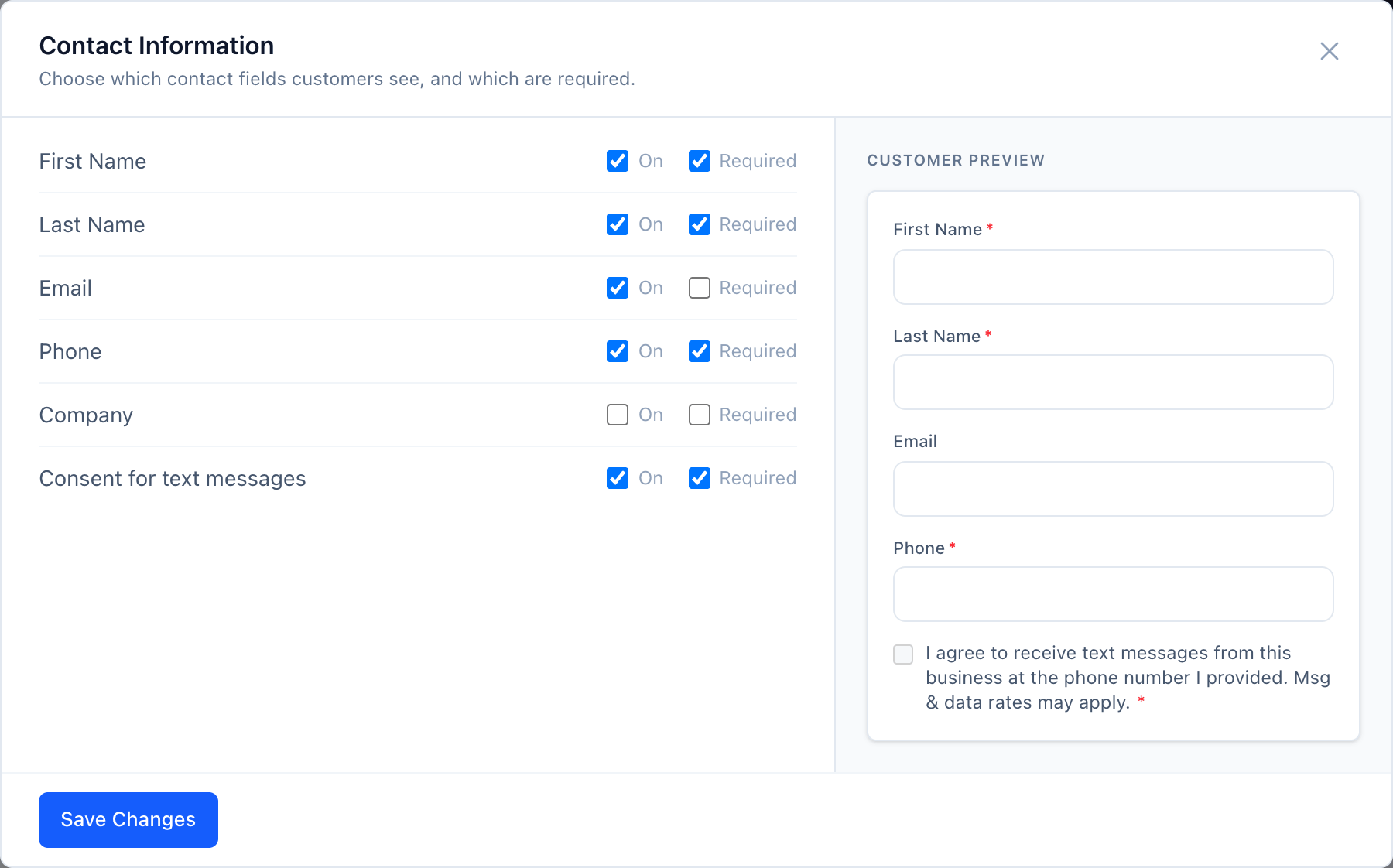Click the 'Choose which contact fields' description
This screenshot has width=1393, height=868.
[337, 79]
